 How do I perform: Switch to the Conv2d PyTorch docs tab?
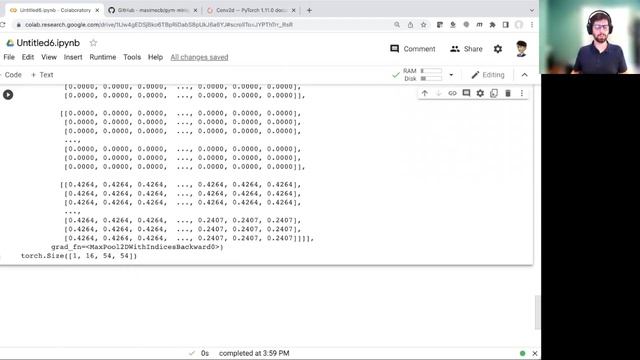tap(250, 10)
